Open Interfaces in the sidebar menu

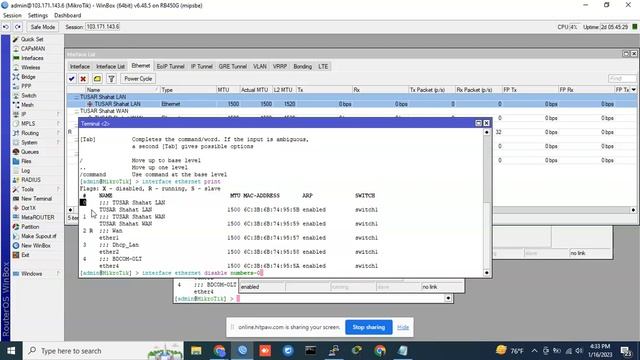[x=32, y=58]
